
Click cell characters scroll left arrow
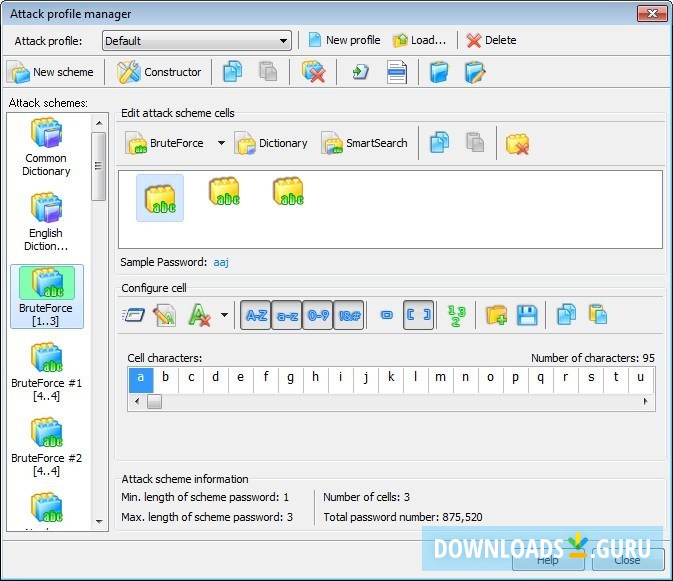137,402
